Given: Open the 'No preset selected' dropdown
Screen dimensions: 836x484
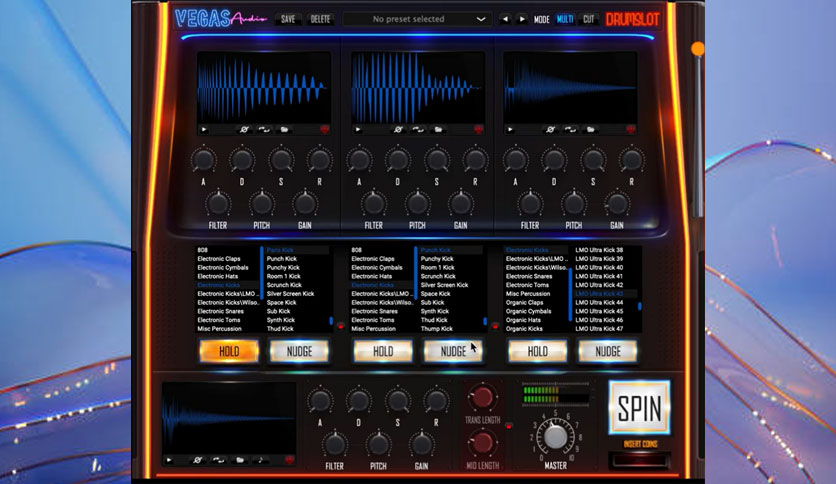Looking at the screenshot, I should [x=416, y=19].
